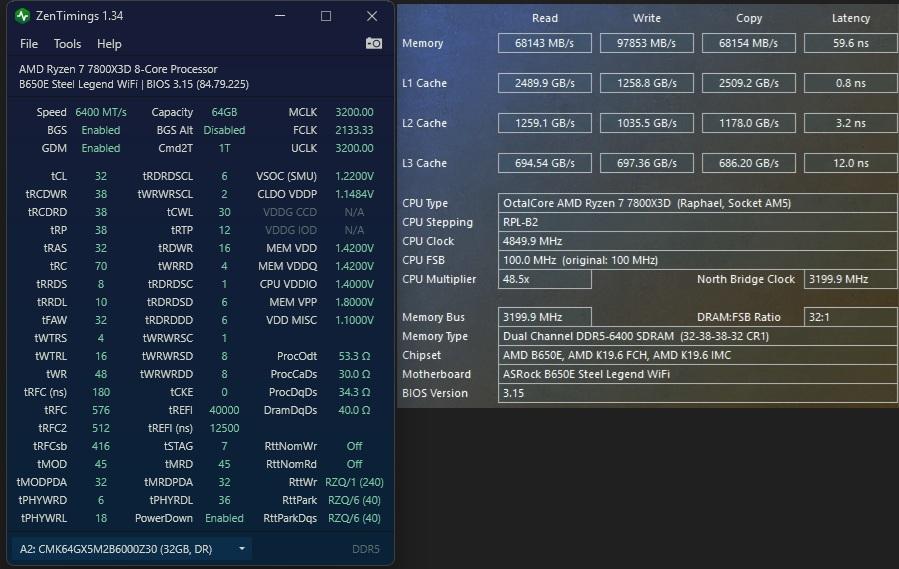Click the PowerDown Enabled value

tap(224, 518)
